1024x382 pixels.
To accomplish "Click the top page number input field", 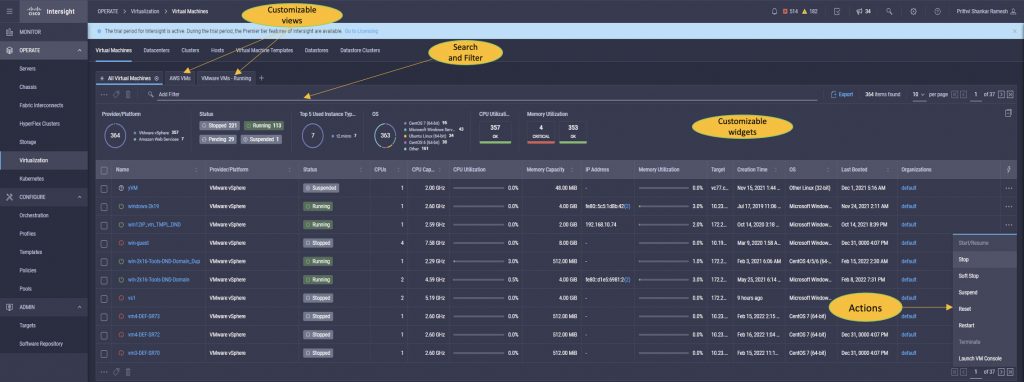I will 976,94.
